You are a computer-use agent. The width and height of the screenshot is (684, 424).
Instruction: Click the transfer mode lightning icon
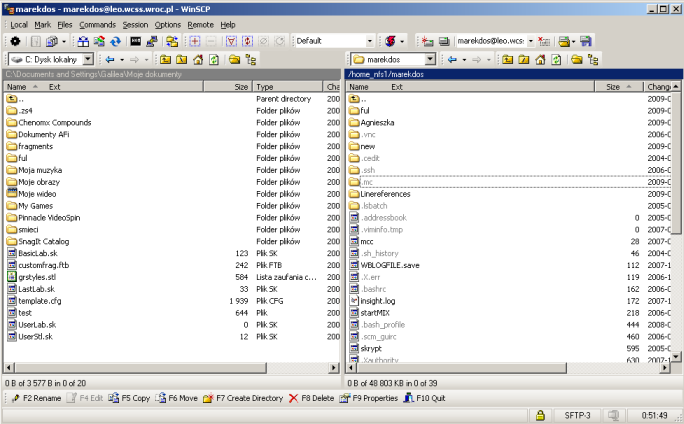[390, 41]
